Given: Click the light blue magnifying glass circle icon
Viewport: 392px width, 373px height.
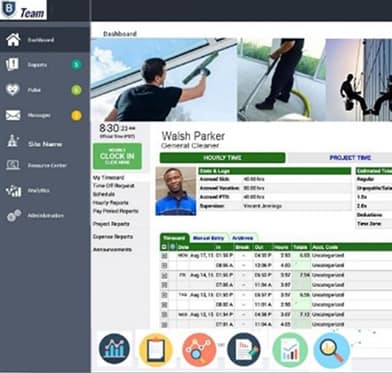Looking at the screenshot, I should 332,350.
